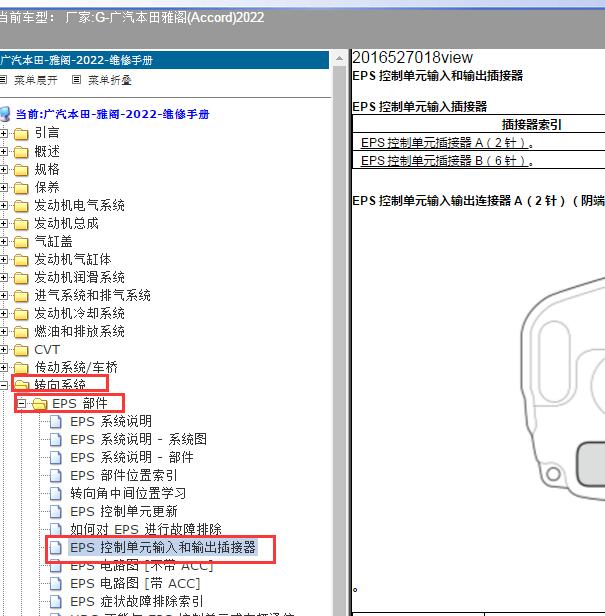Open link EPS 控制单元插接器 B (6 针)

click(x=447, y=161)
